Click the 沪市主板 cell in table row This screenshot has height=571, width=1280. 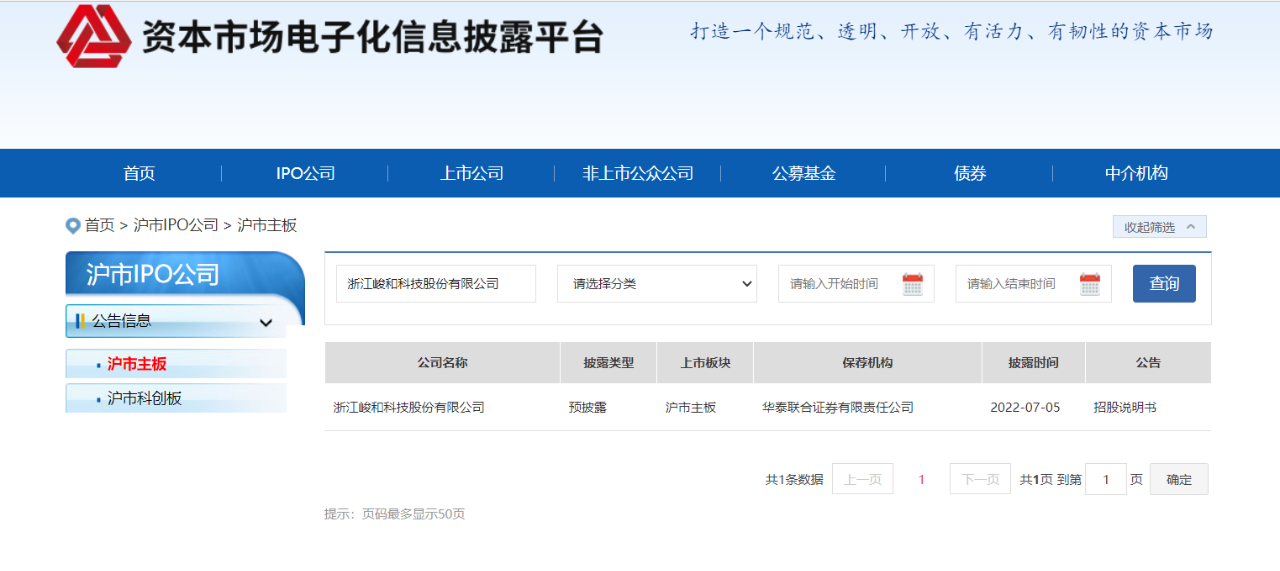(691, 408)
